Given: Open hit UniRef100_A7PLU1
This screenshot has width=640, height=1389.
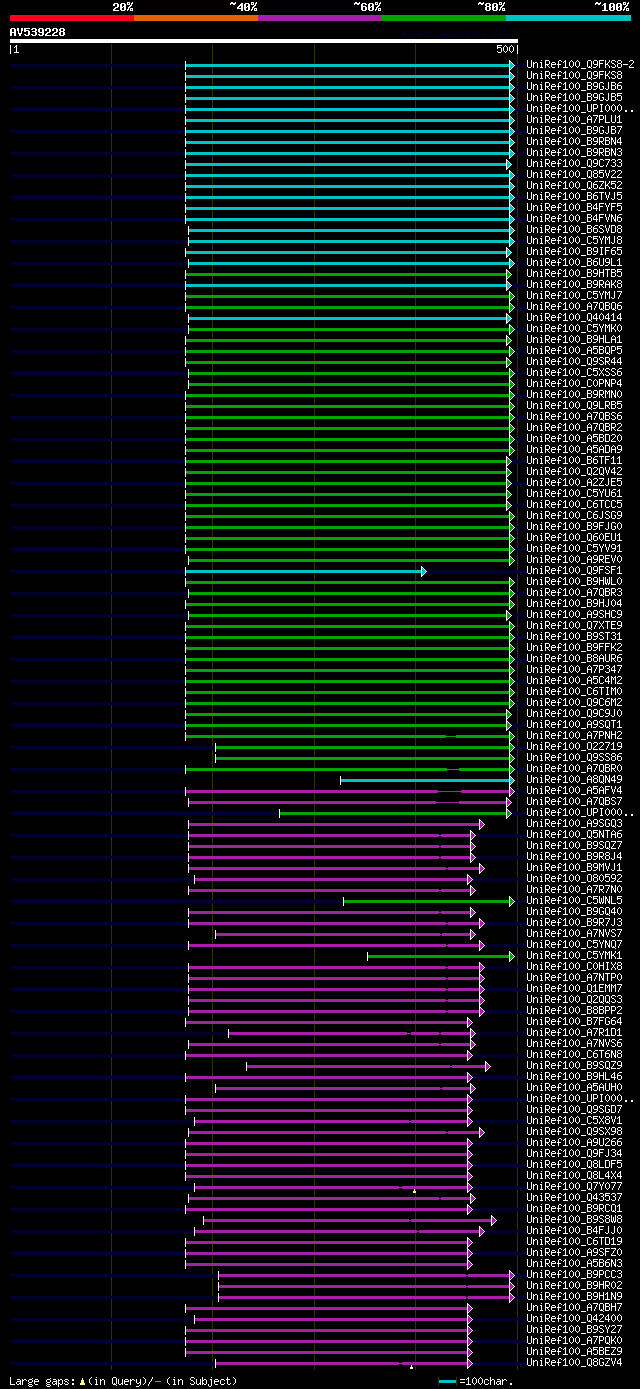Looking at the screenshot, I should pyautogui.click(x=574, y=120).
